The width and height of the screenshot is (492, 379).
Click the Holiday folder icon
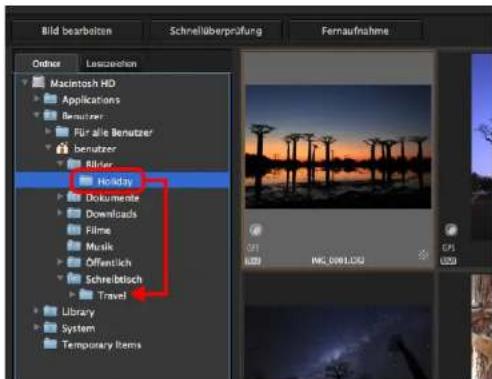pyautogui.click(x=86, y=181)
